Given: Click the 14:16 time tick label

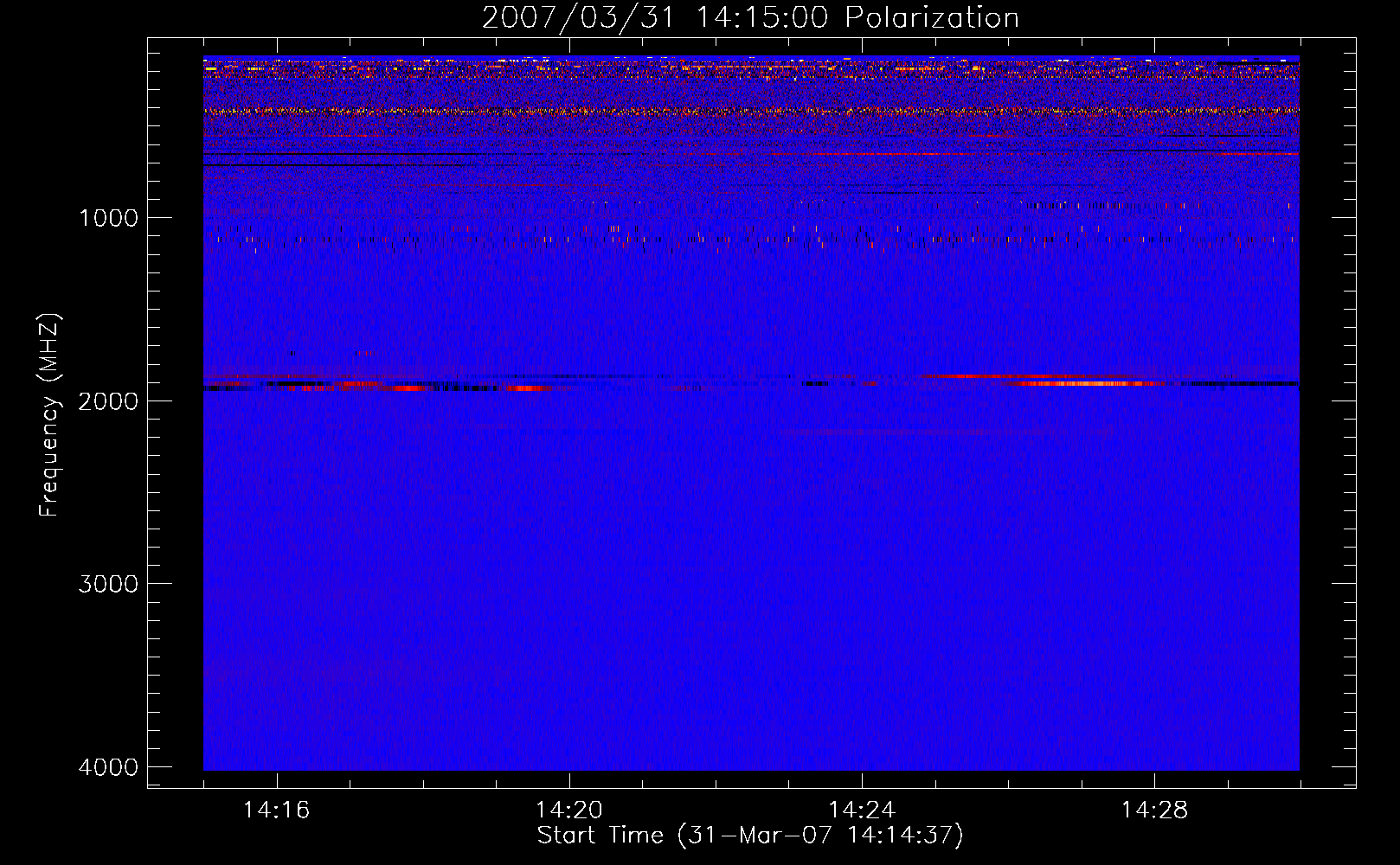Looking at the screenshot, I should pos(276,811).
